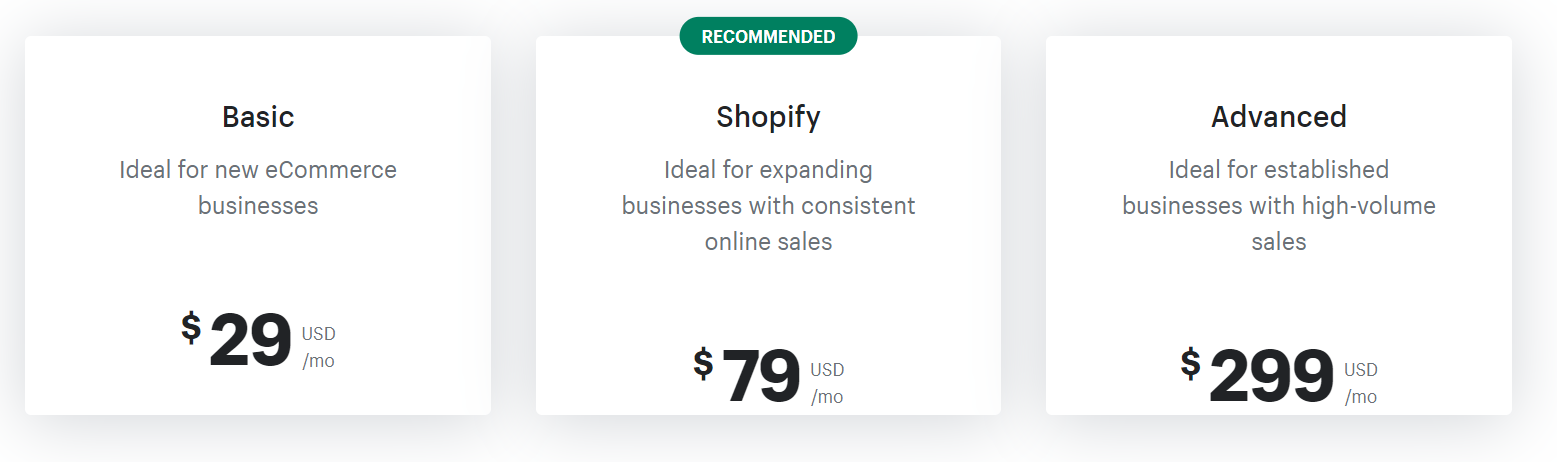Click the green RECOMMENDED badge
The width and height of the screenshot is (1557, 462).
pos(768,36)
